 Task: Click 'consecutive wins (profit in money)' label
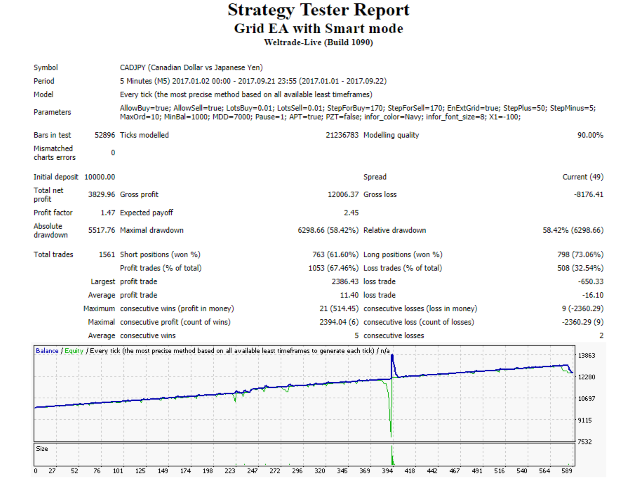[x=177, y=309]
